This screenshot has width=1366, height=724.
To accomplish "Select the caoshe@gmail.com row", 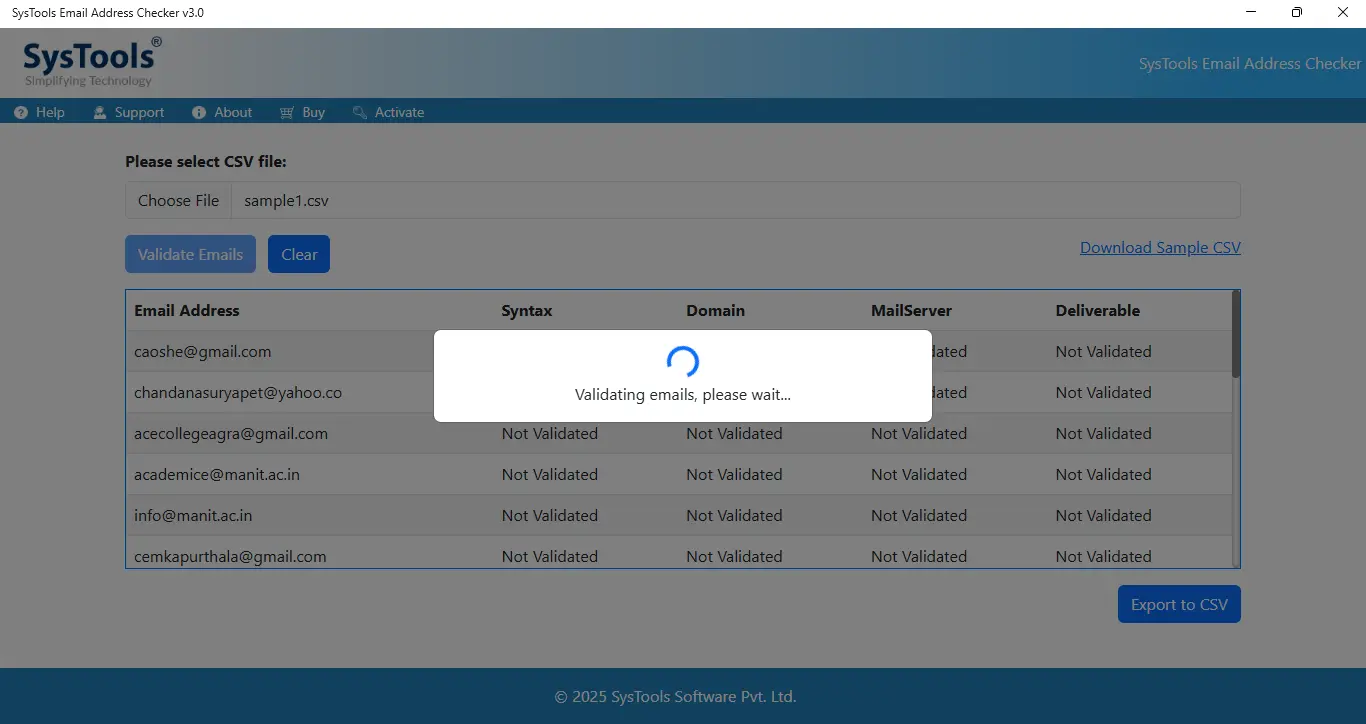I will point(679,352).
